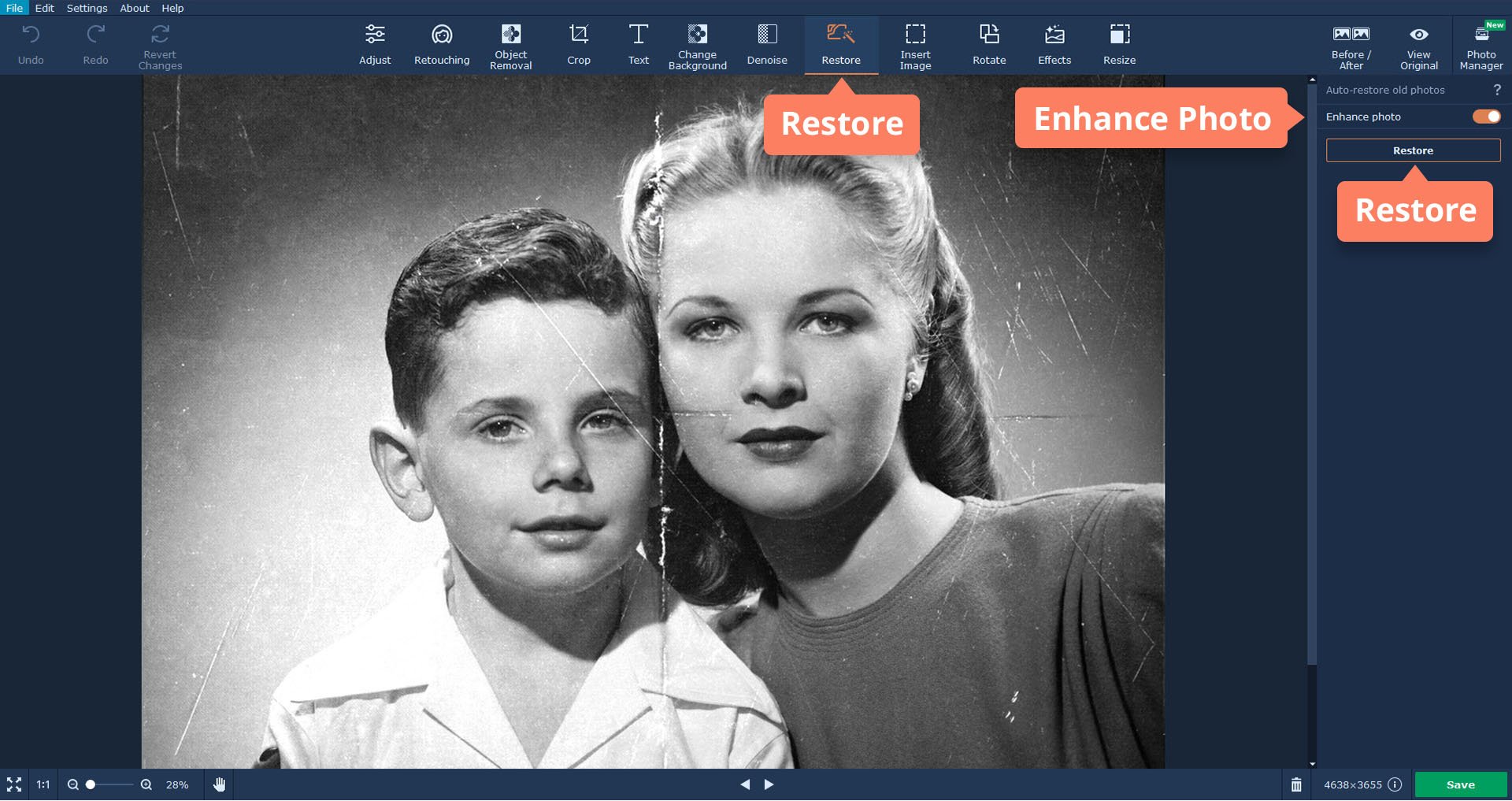Click the zoom slider handle
This screenshot has width=1512, height=801.
tap(91, 784)
